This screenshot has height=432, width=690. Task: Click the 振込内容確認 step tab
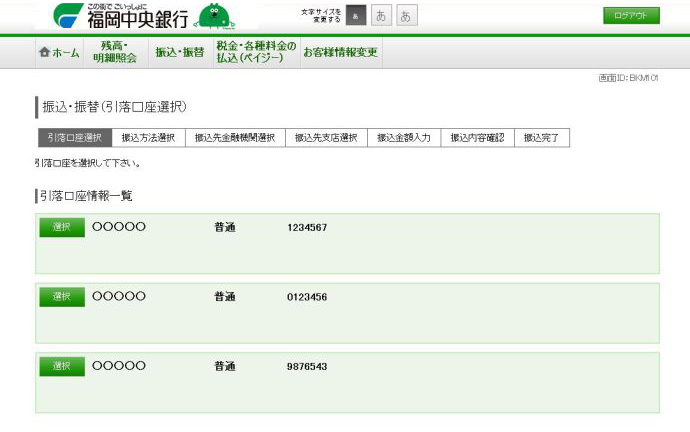pos(477,138)
